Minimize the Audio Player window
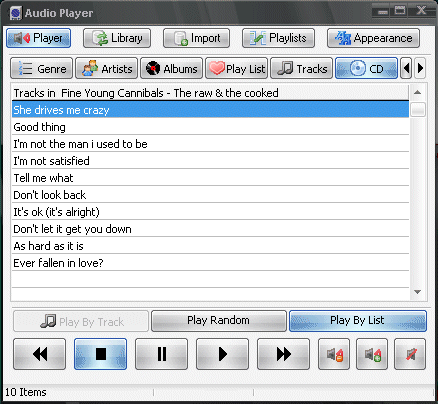Screen dimensions: 438x404 point(383,11)
